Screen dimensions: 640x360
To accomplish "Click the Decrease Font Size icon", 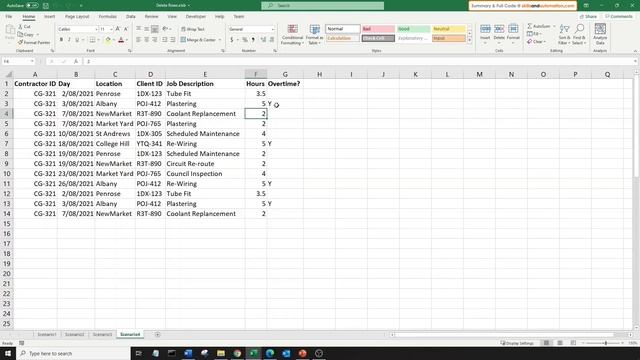I will (126, 29).
